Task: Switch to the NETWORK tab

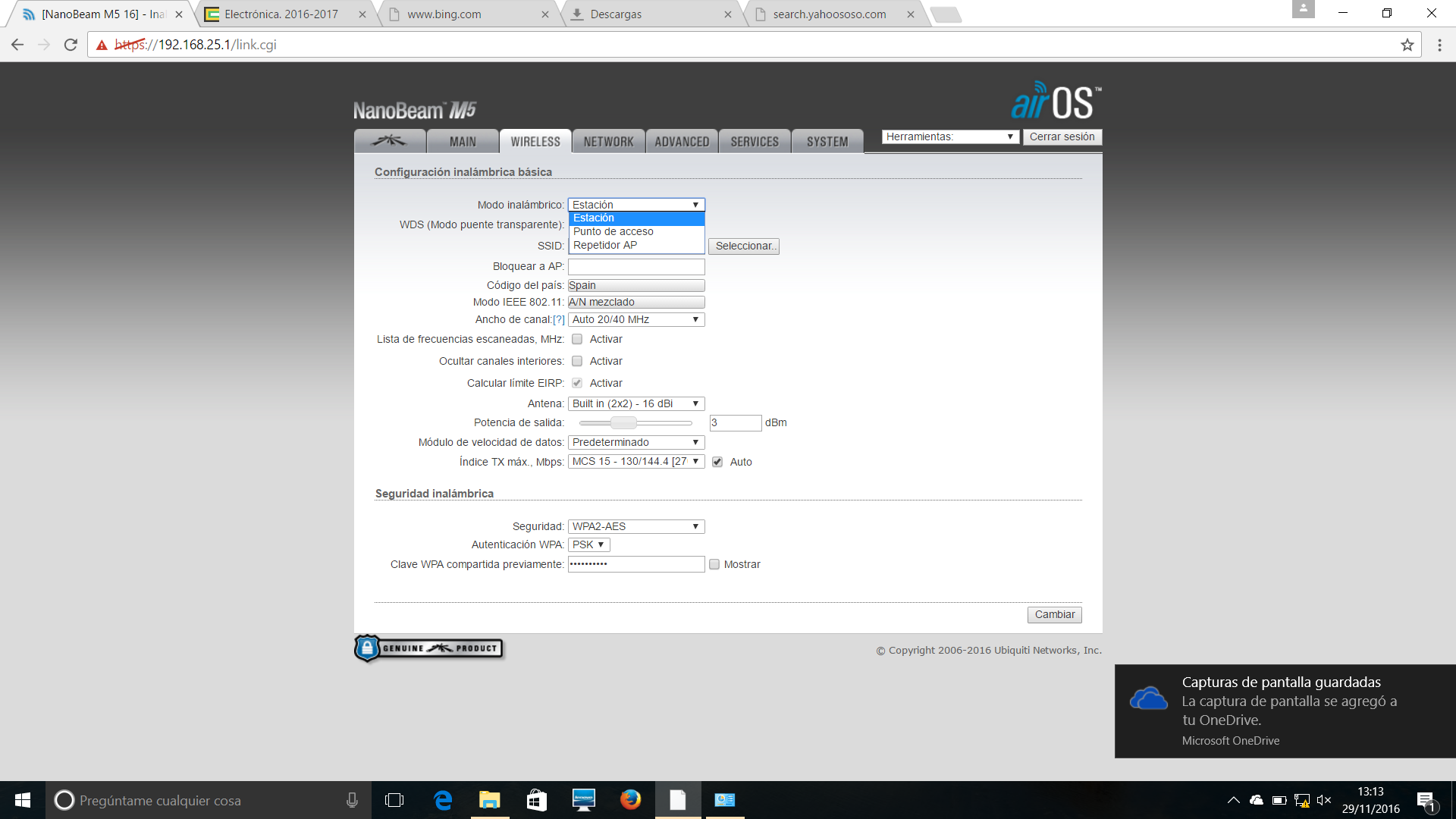Action: point(608,141)
